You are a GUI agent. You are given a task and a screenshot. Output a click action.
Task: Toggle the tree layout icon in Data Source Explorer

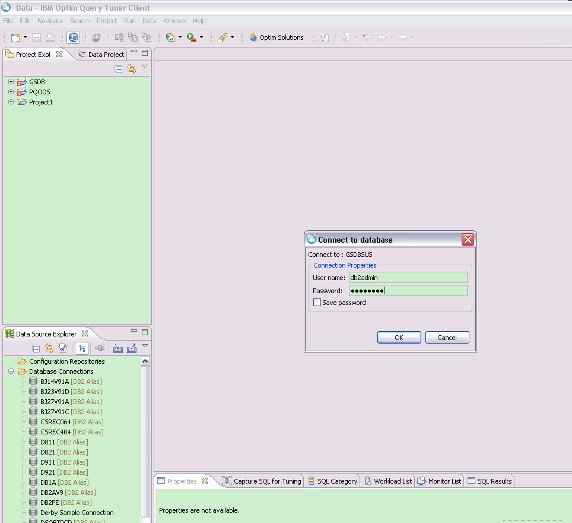click(x=82, y=349)
